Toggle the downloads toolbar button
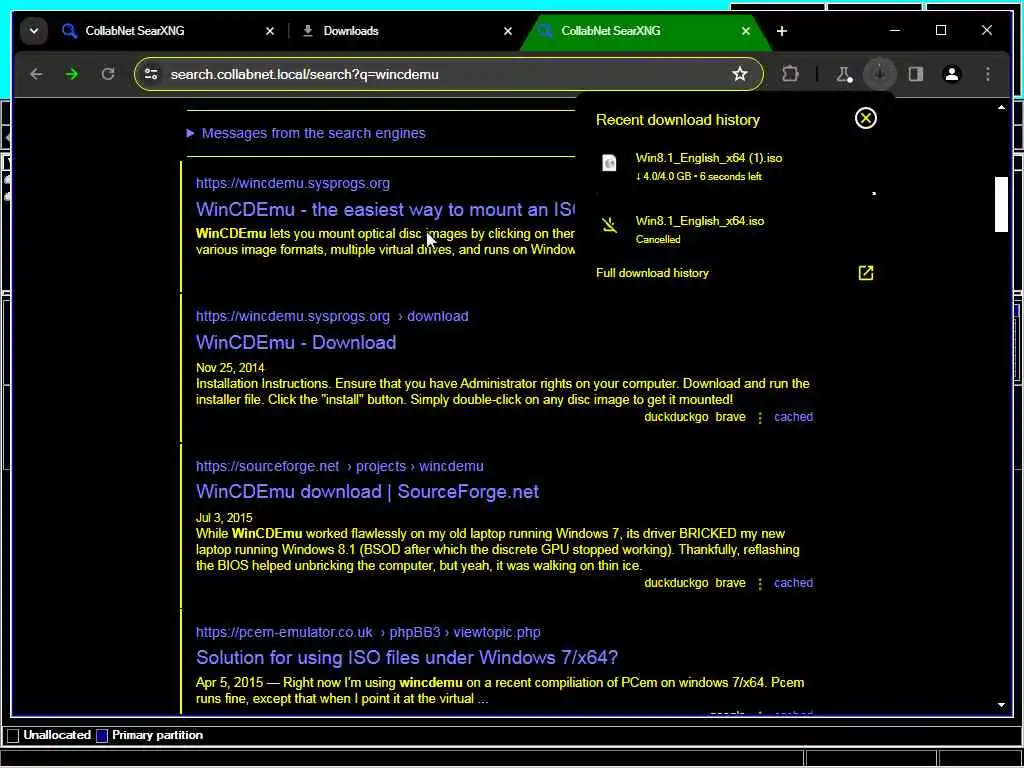Viewport: 1024px width, 768px height. tap(880, 74)
